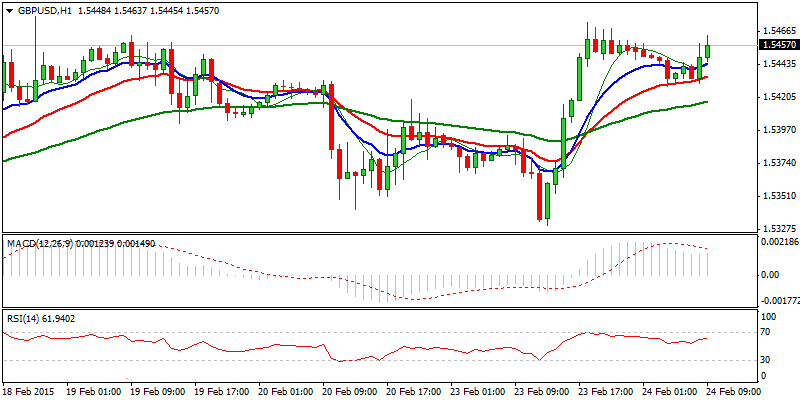Click the 24 Feb 09:00 time label
The image size is (800, 400).
pyautogui.click(x=733, y=391)
